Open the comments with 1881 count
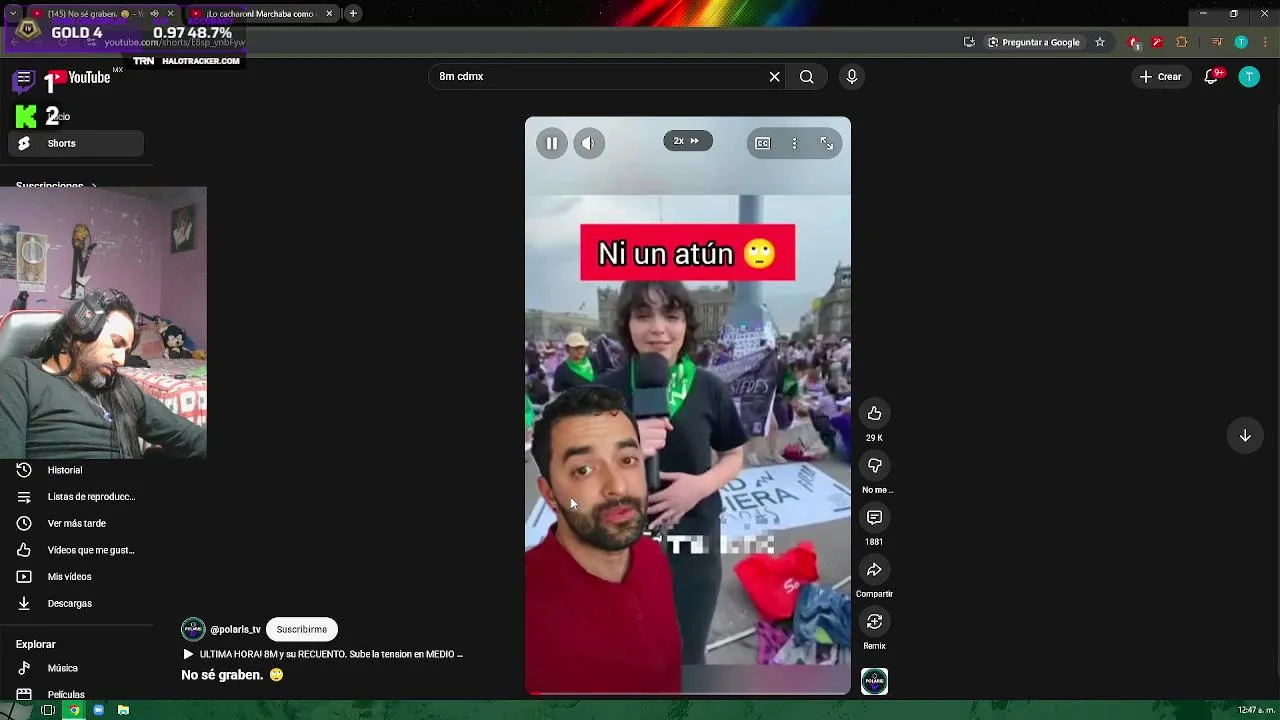This screenshot has height=720, width=1280. point(874,518)
